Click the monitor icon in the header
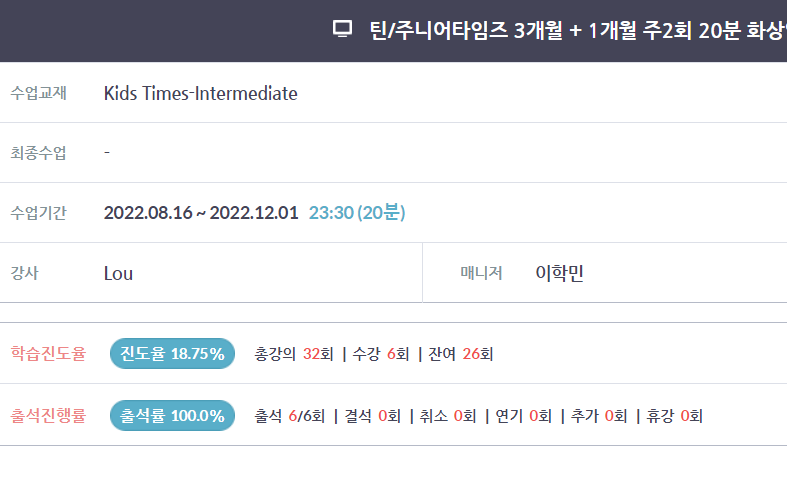Viewport: 787px width, 480px height. click(x=342, y=30)
